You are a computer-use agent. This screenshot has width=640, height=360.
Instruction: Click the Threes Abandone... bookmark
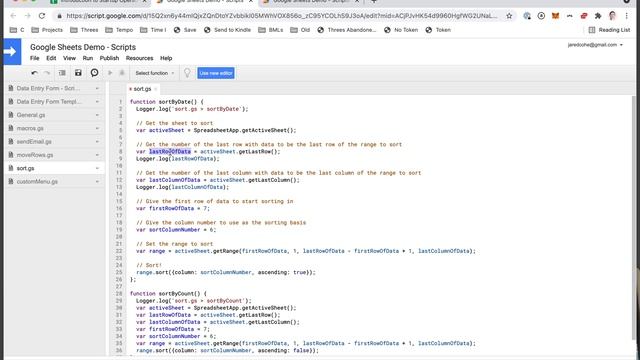347,30
